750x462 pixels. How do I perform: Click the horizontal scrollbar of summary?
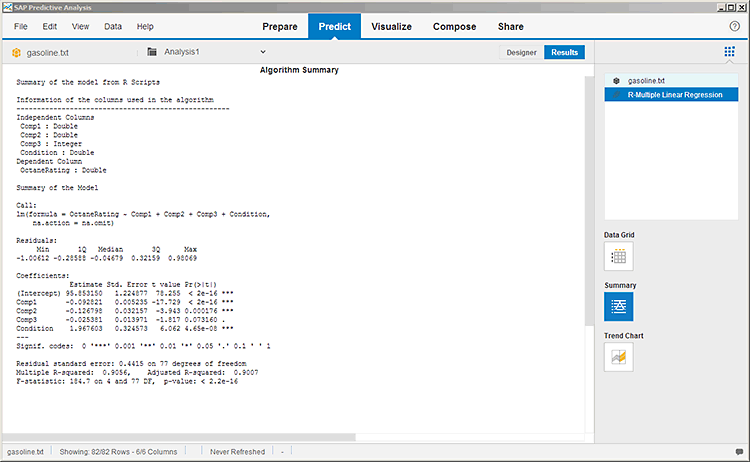point(179,437)
